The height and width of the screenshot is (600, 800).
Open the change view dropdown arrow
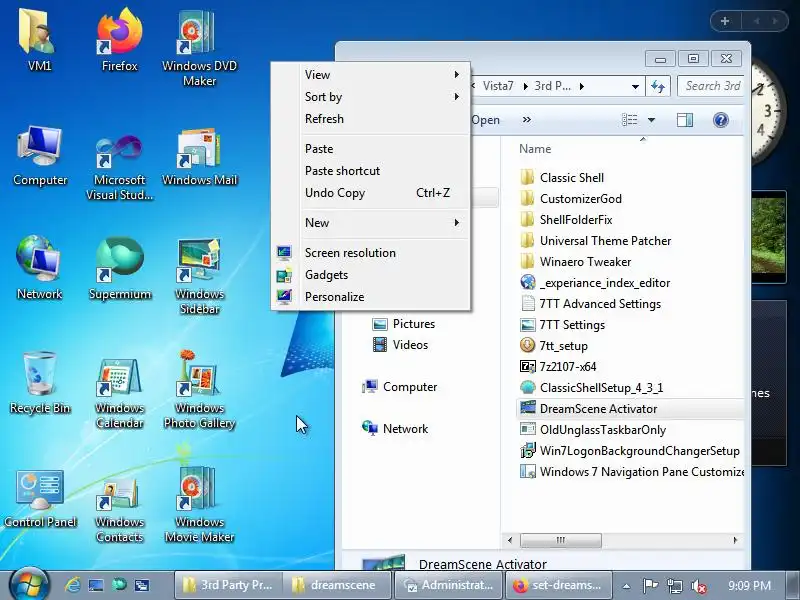[x=652, y=120]
